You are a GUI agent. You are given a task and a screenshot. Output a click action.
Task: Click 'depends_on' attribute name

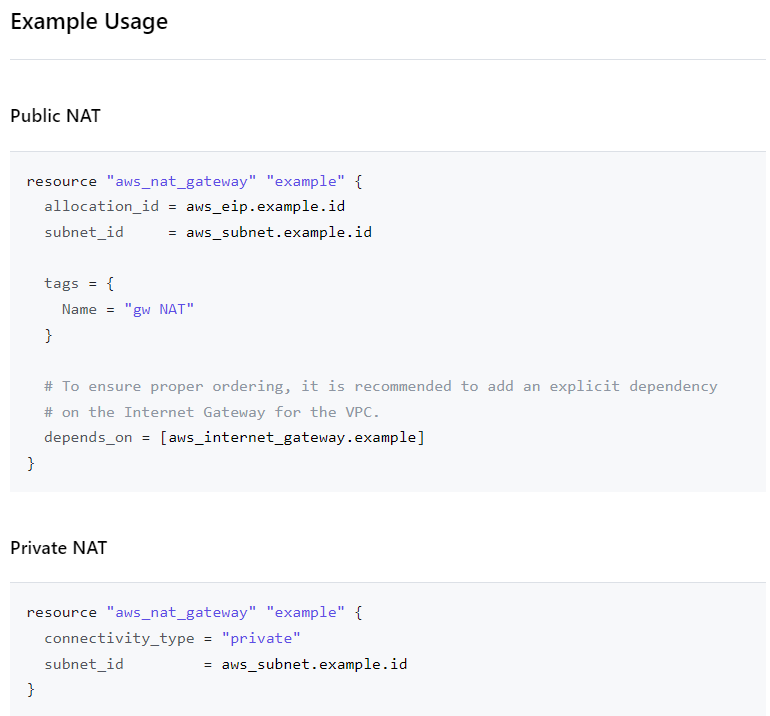tap(88, 438)
